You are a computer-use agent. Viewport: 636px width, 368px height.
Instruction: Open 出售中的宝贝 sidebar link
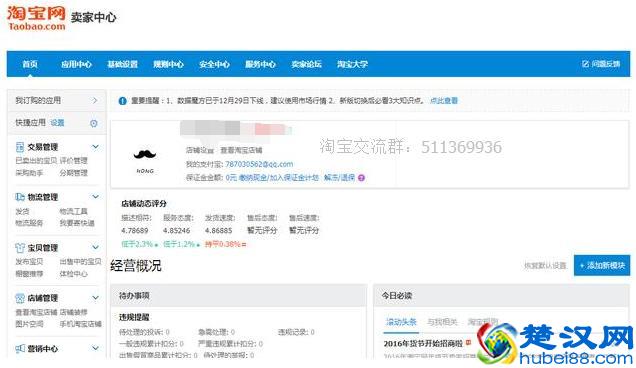[80, 262]
